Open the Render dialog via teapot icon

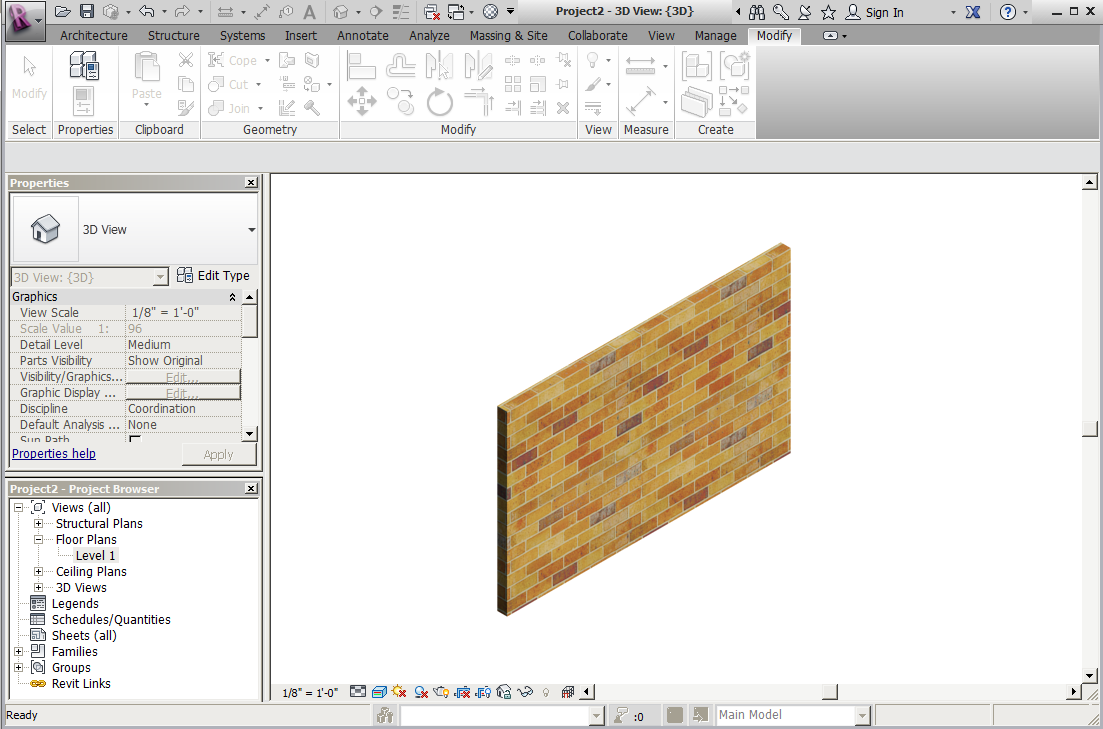[x=442, y=691]
